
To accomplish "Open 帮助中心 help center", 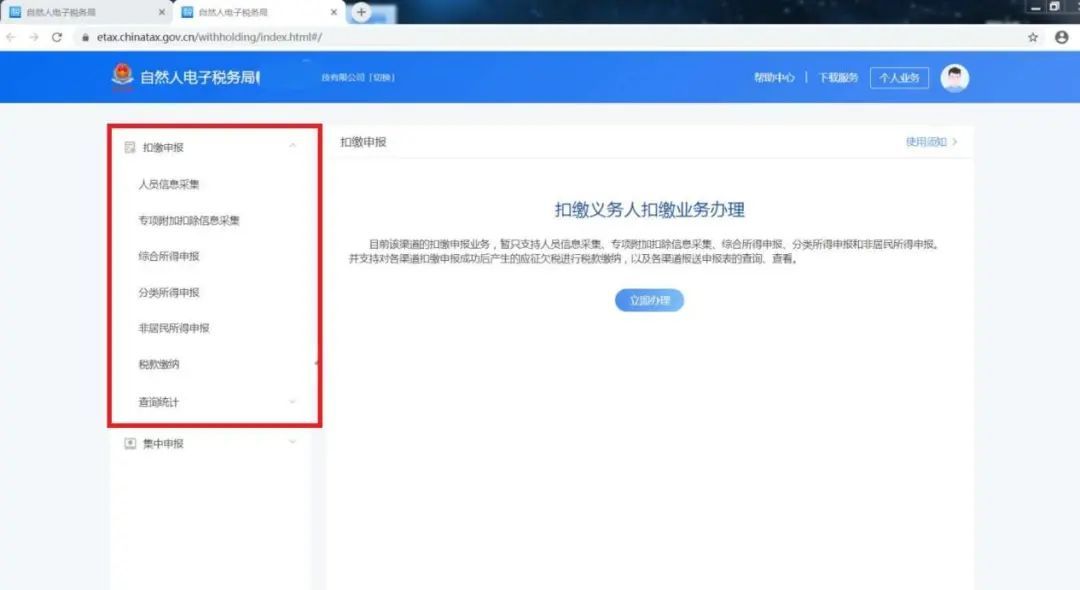I will click(x=774, y=78).
